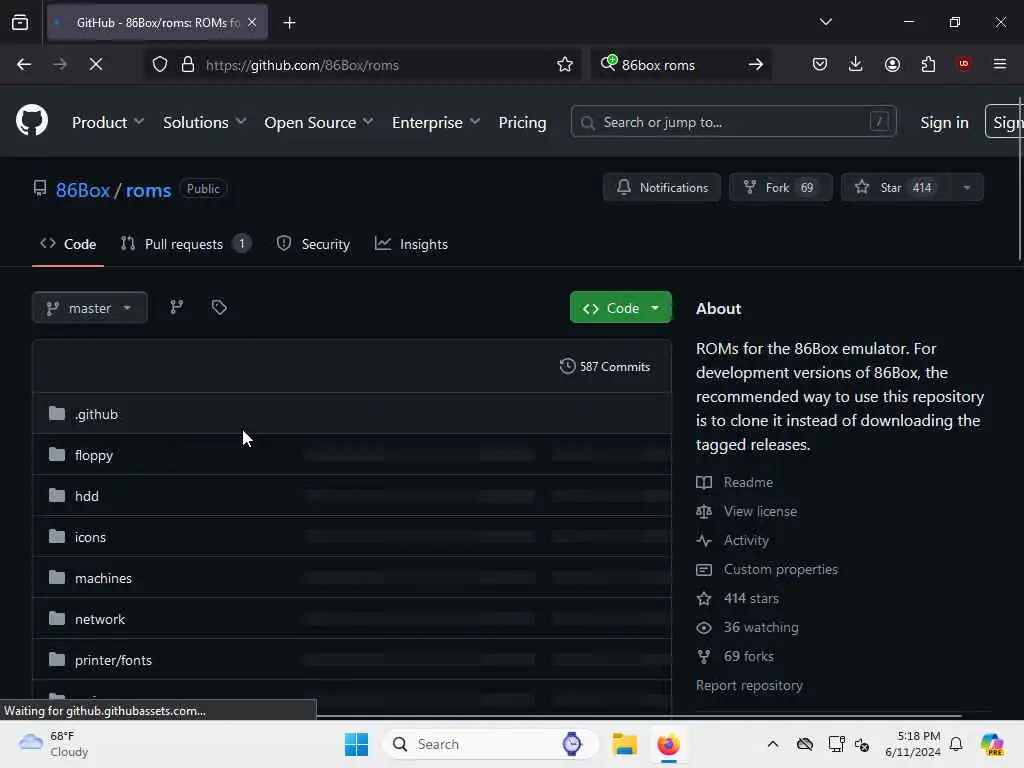The width and height of the screenshot is (1024, 768).
Task: Open the Windows notifications bell
Action: coord(956,744)
